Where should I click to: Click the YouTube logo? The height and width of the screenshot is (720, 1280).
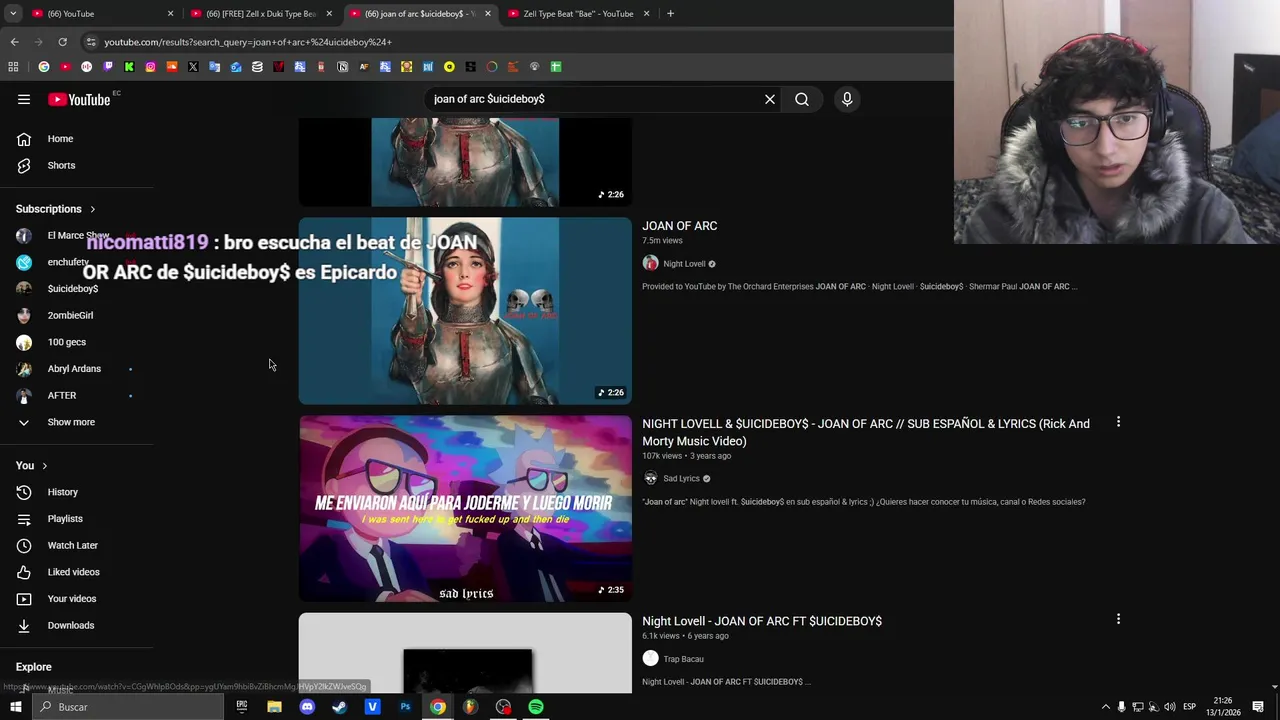point(79,99)
